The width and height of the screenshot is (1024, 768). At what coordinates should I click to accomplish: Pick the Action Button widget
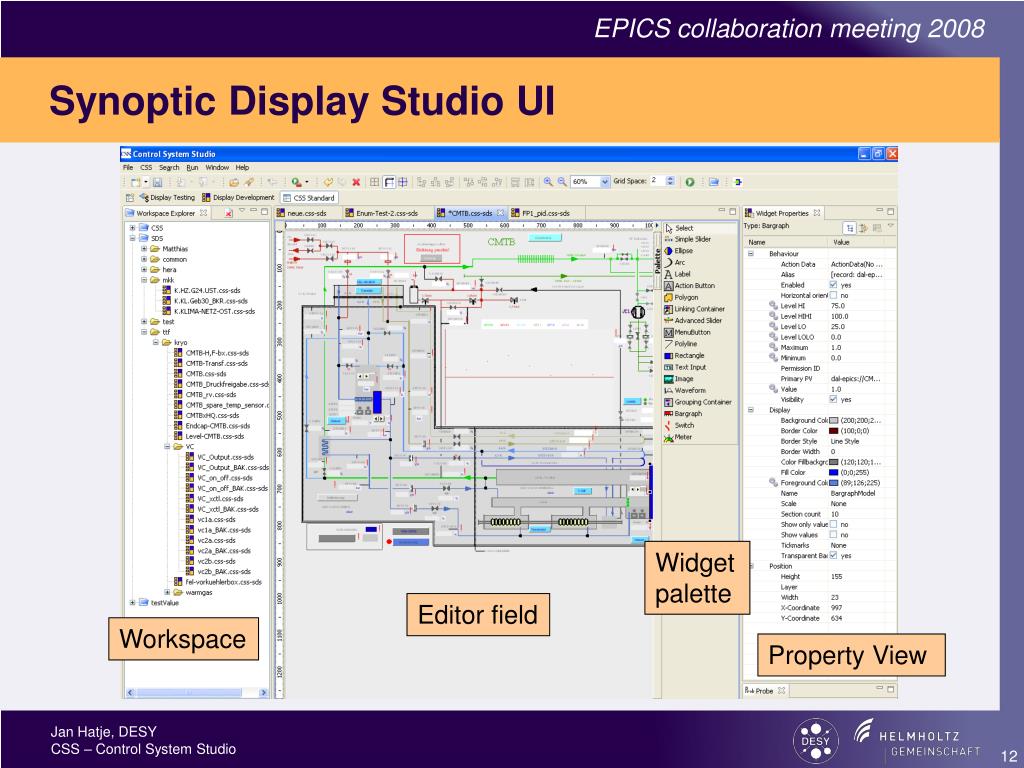[x=690, y=286]
